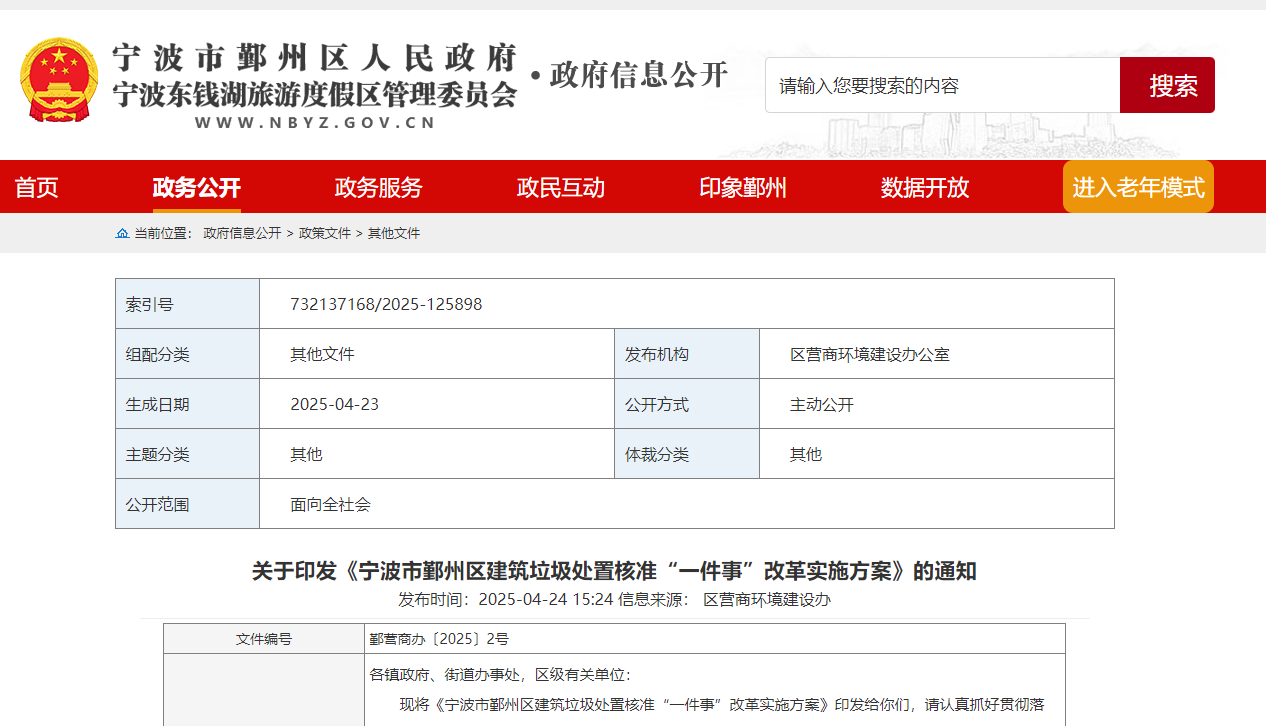Open the 首页 navigation tab
The width and height of the screenshot is (1266, 726).
coord(37,188)
